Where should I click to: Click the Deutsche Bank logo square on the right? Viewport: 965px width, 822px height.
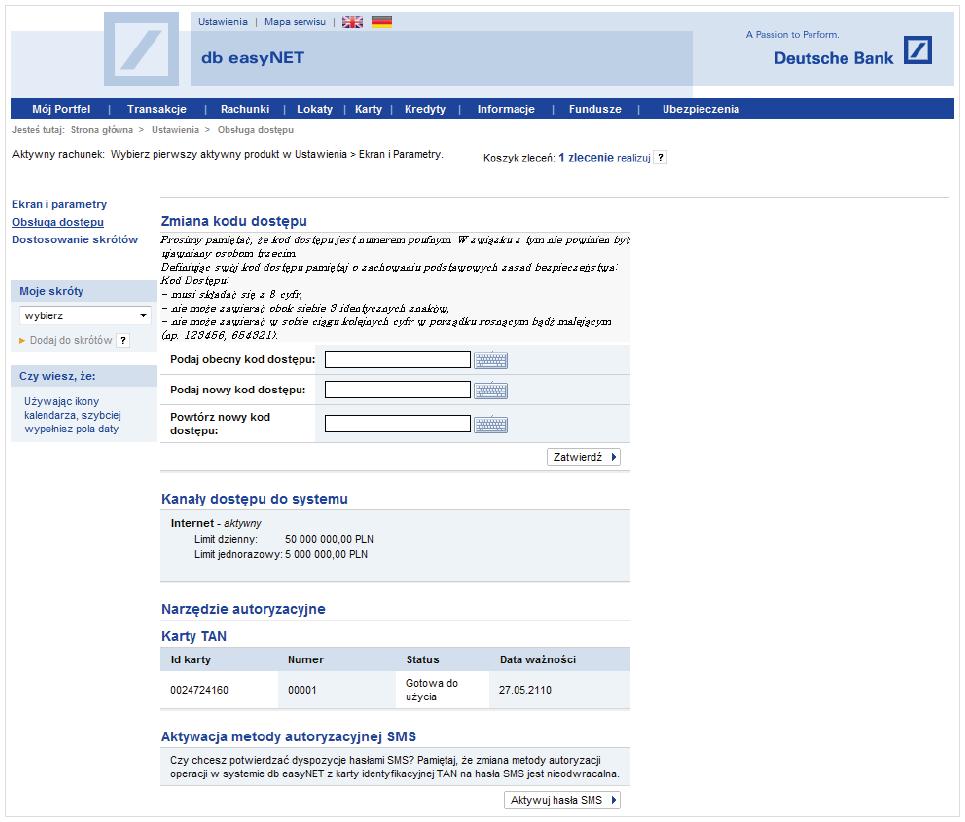[x=918, y=50]
